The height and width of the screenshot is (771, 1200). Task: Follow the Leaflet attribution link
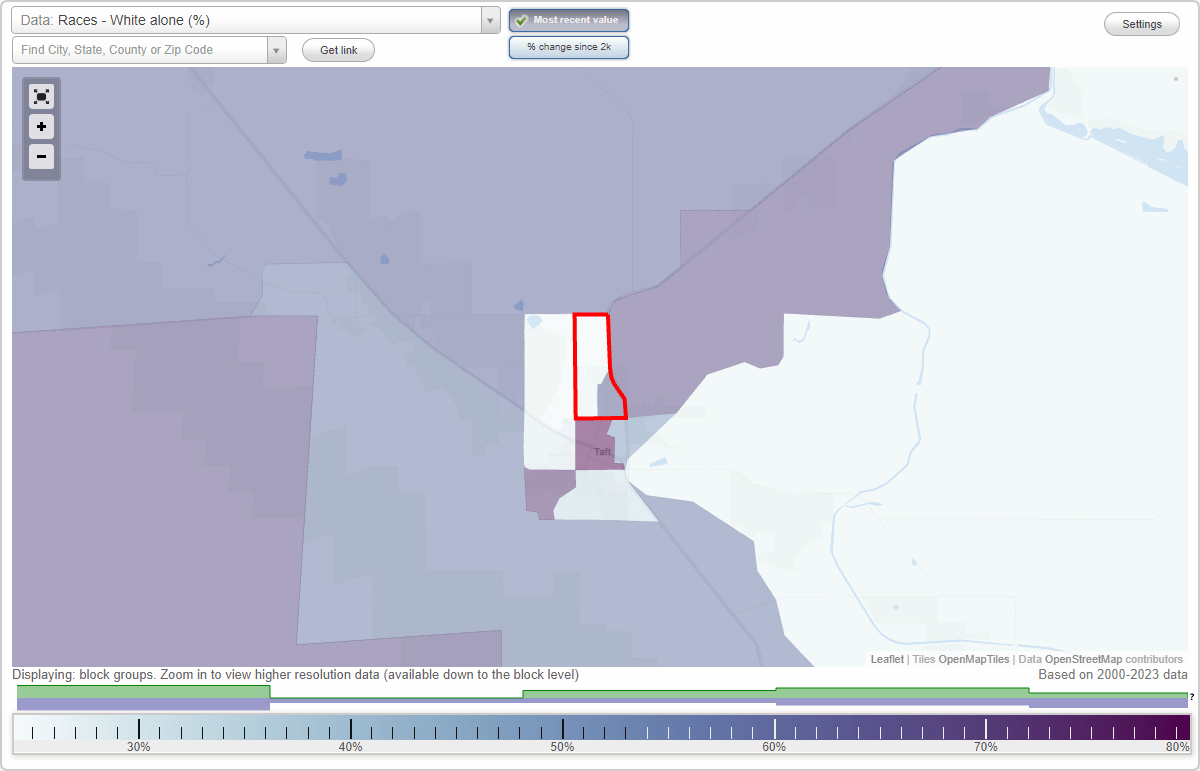coord(885,659)
